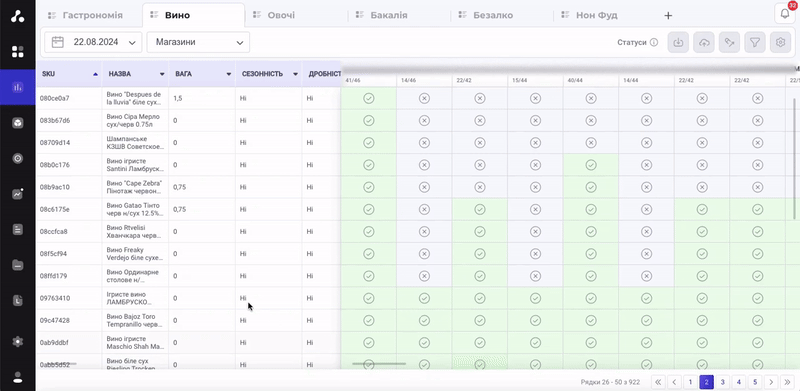
Task: Click the calendar icon in date field
Action: [58, 42]
